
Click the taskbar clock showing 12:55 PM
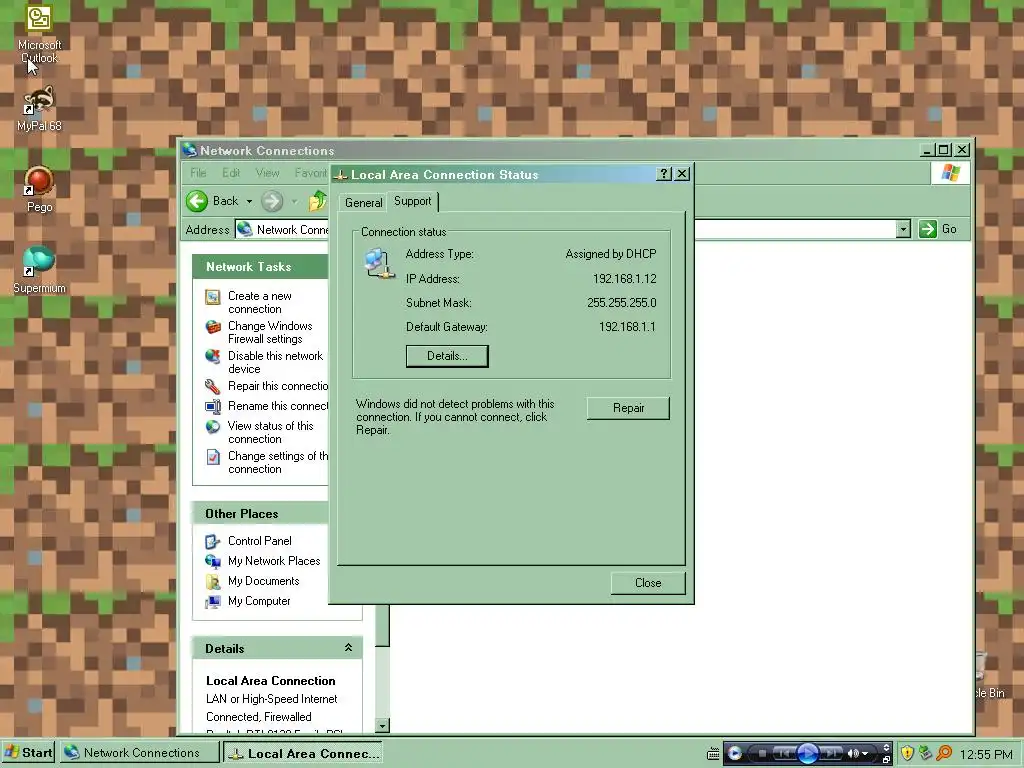(x=986, y=754)
